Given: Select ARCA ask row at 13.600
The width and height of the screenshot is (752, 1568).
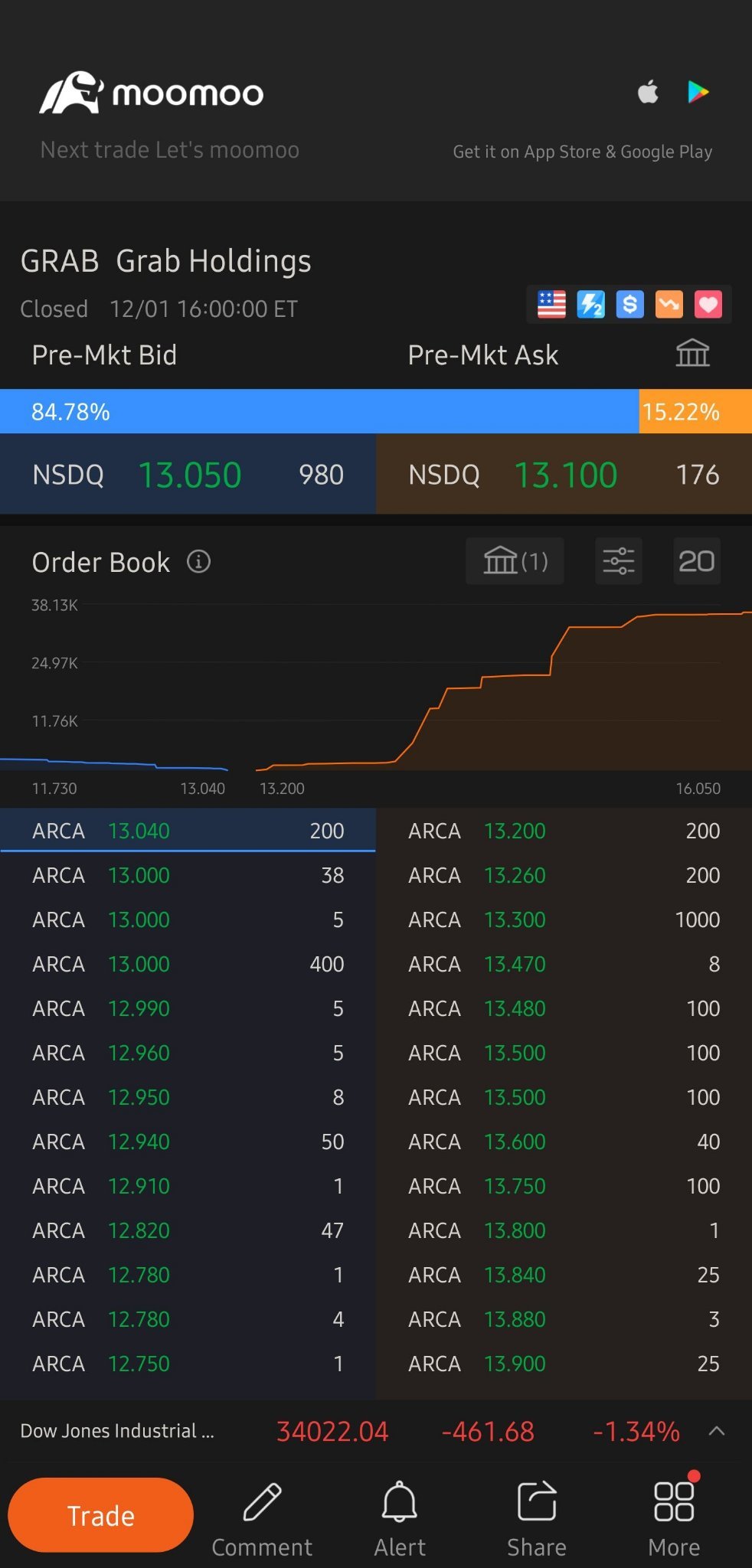Looking at the screenshot, I should point(564,1142).
